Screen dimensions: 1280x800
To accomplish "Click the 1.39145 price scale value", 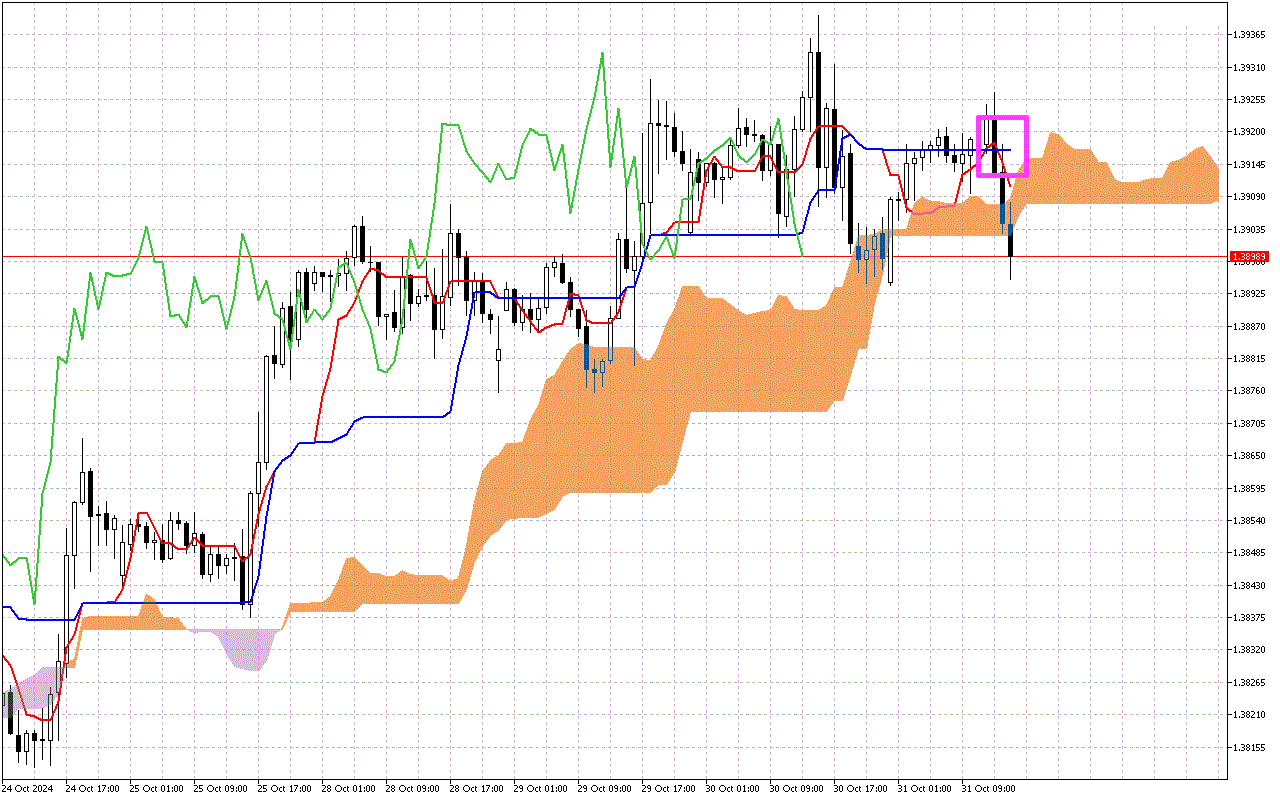I will tap(1250, 164).
